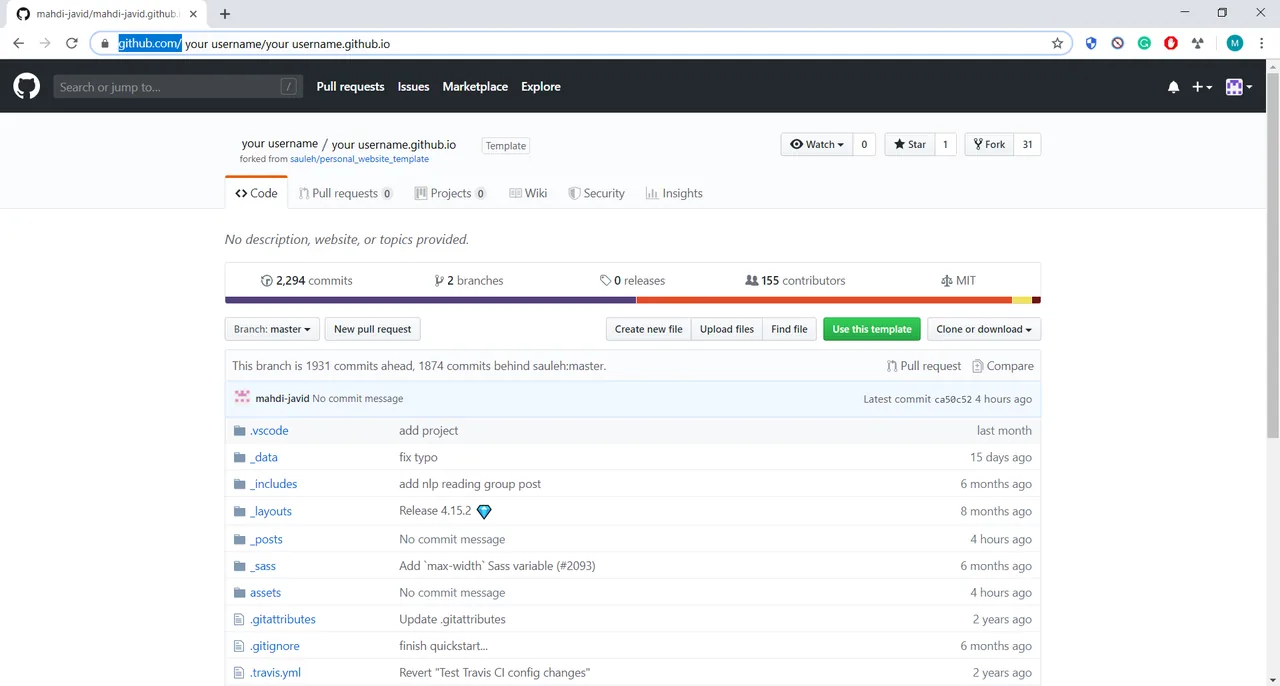
Task: Switch to the Insights tab
Action: [x=674, y=193]
